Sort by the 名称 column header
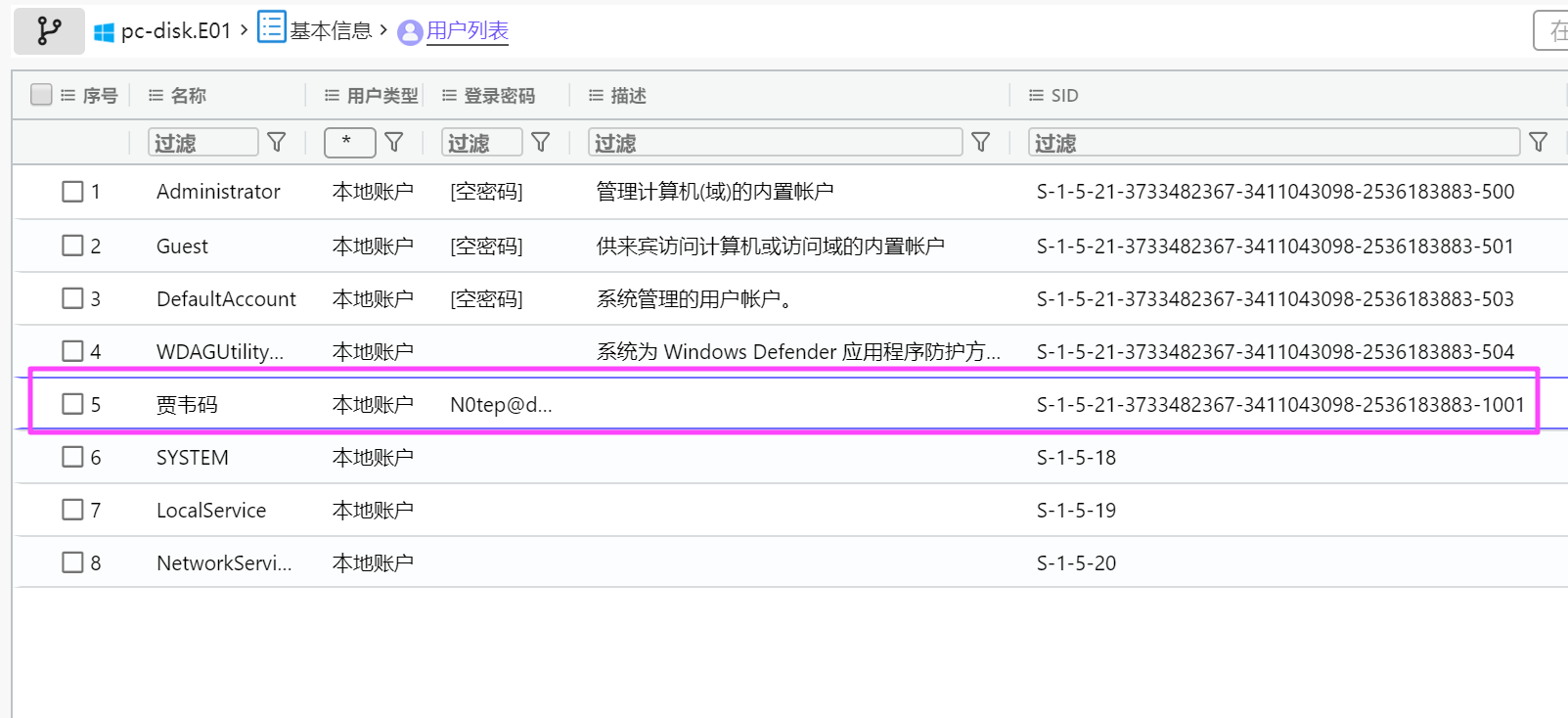Screen dimensions: 1568x718 (189, 96)
